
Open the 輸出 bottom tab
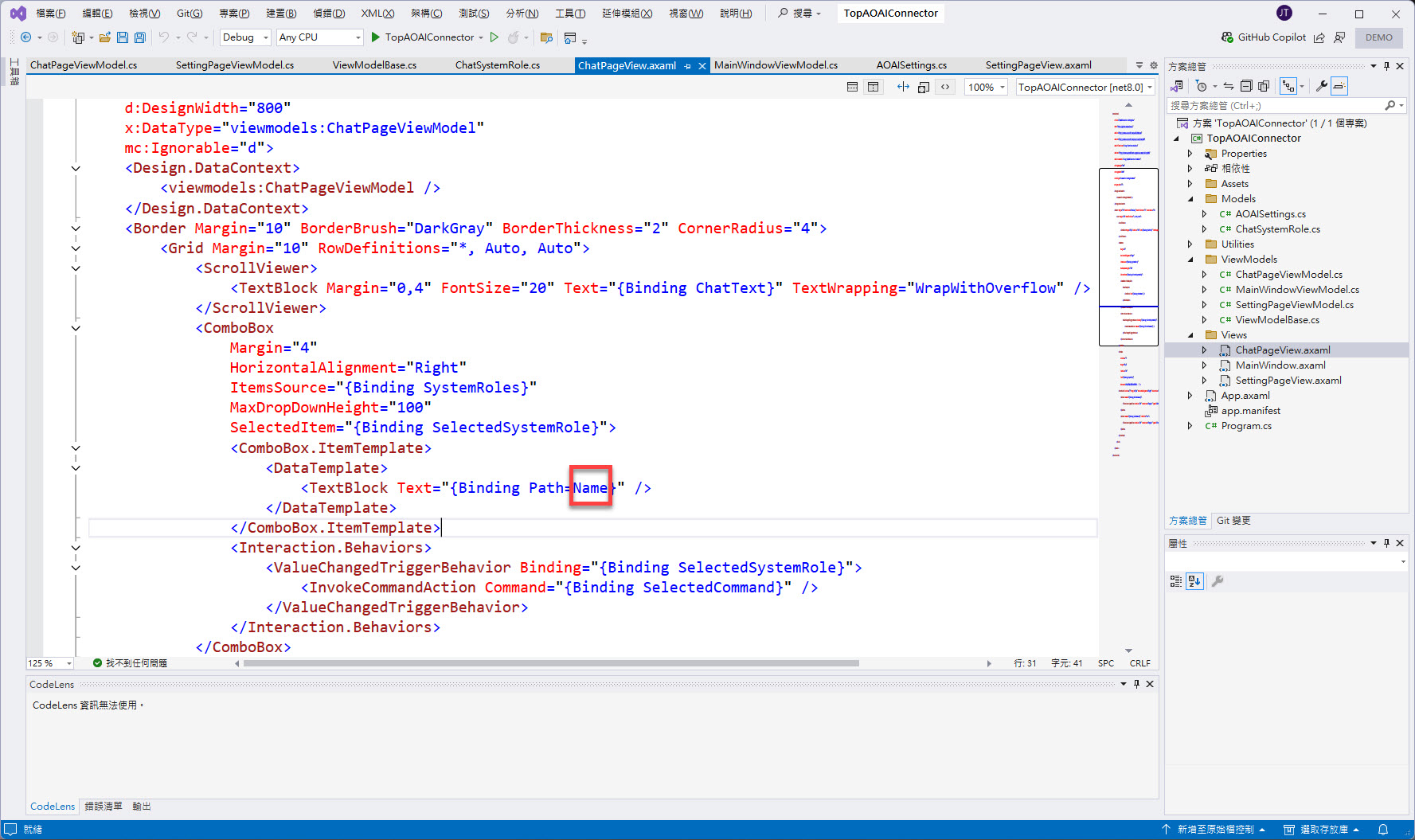(x=142, y=807)
